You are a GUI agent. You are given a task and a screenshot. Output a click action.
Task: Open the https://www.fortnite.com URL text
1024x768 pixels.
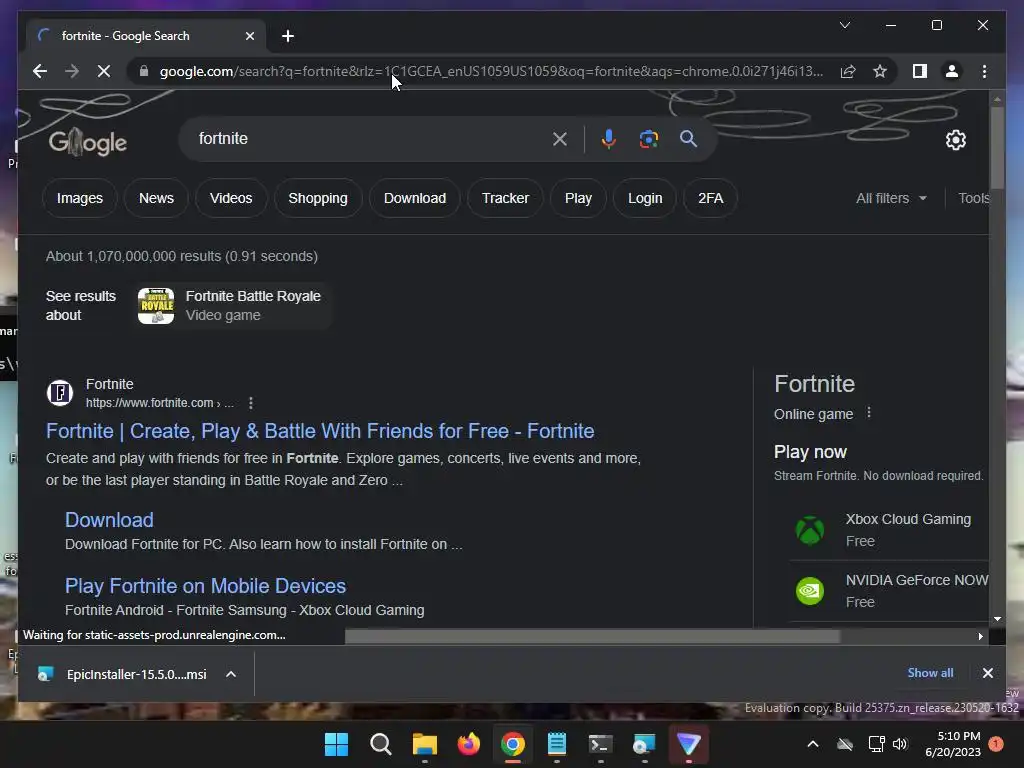tap(150, 403)
